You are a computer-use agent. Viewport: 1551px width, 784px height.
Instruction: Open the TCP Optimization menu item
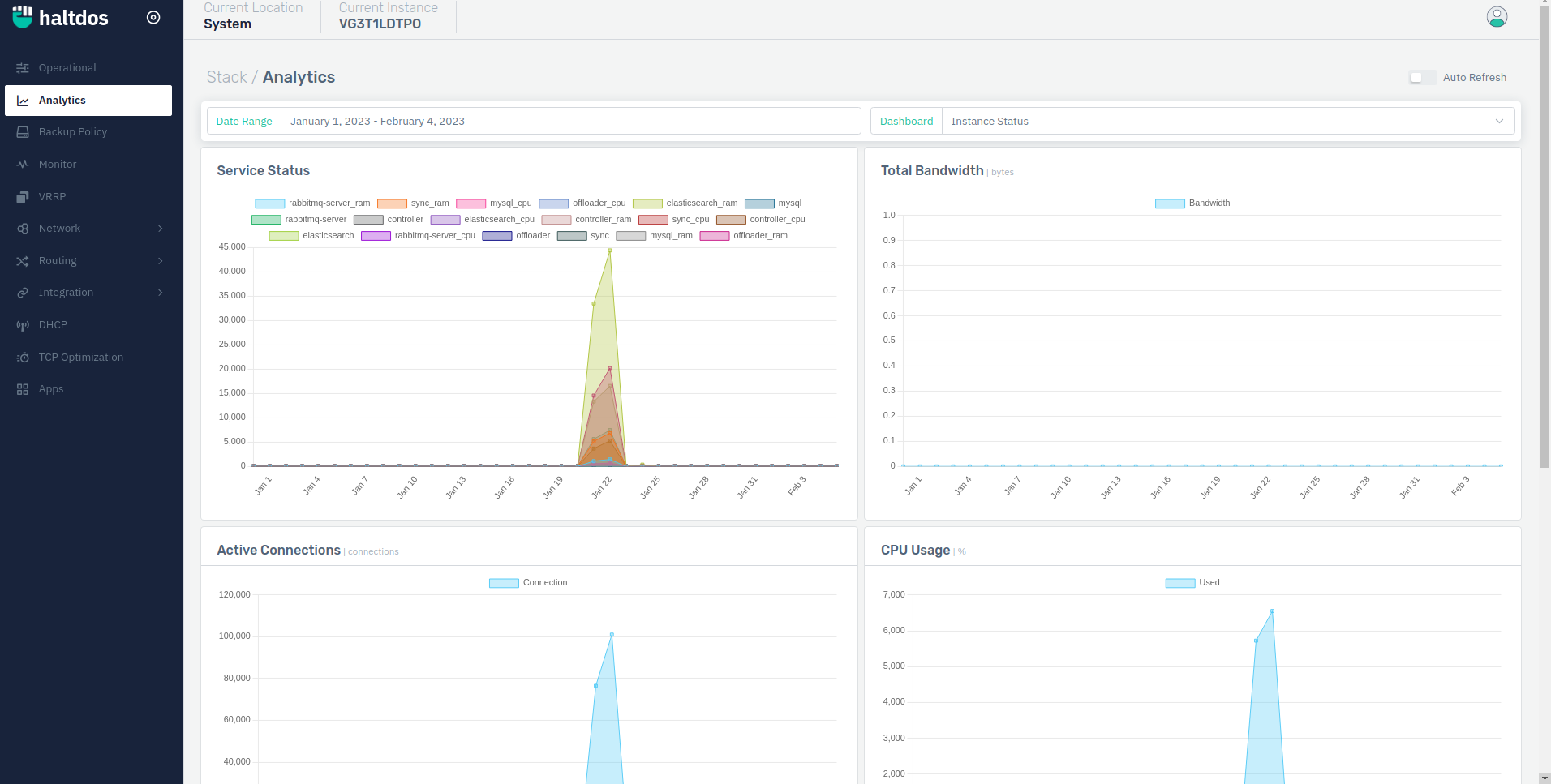click(88, 358)
